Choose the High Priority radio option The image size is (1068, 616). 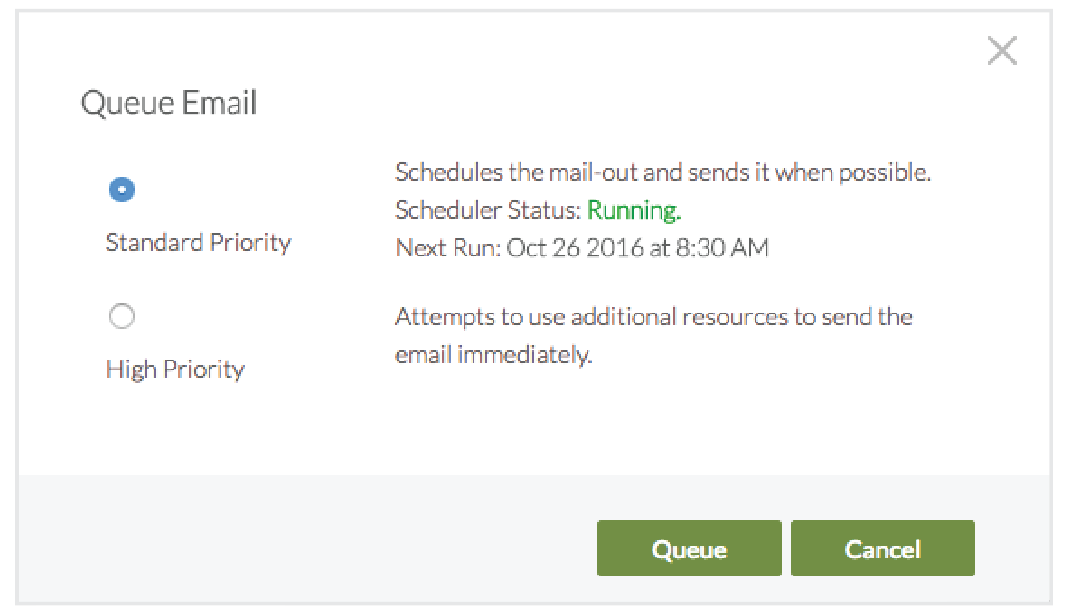pyautogui.click(x=121, y=317)
